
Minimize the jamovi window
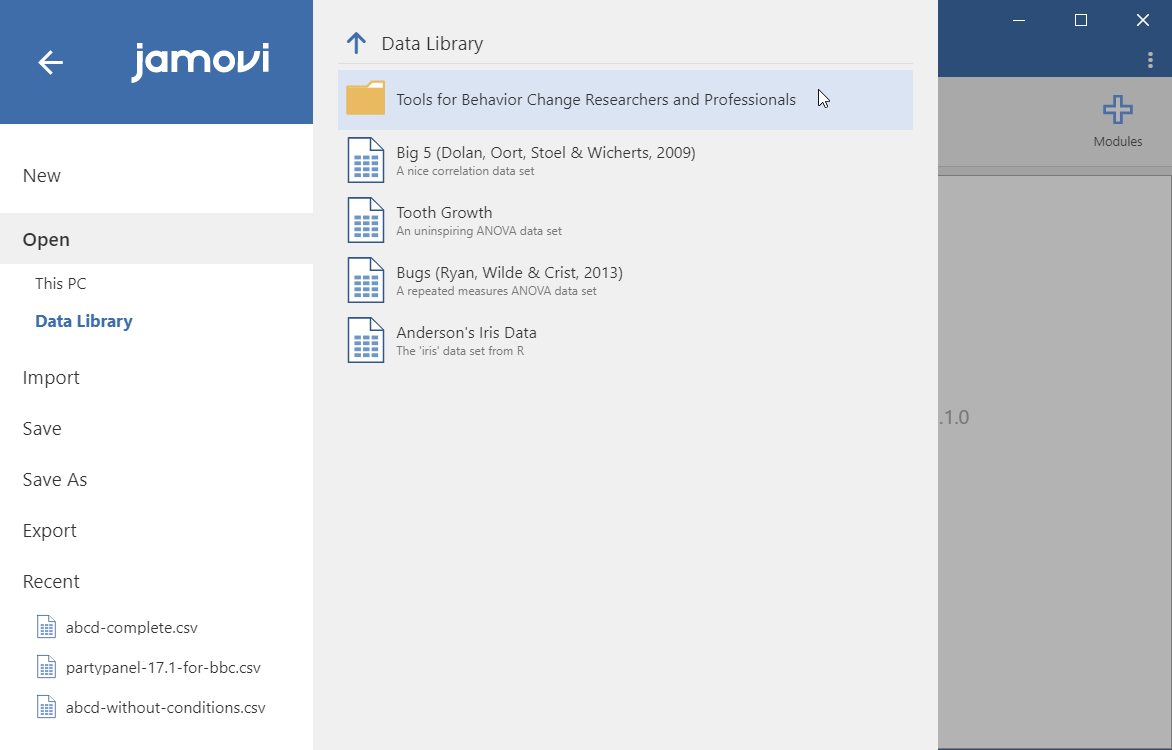coord(1019,20)
